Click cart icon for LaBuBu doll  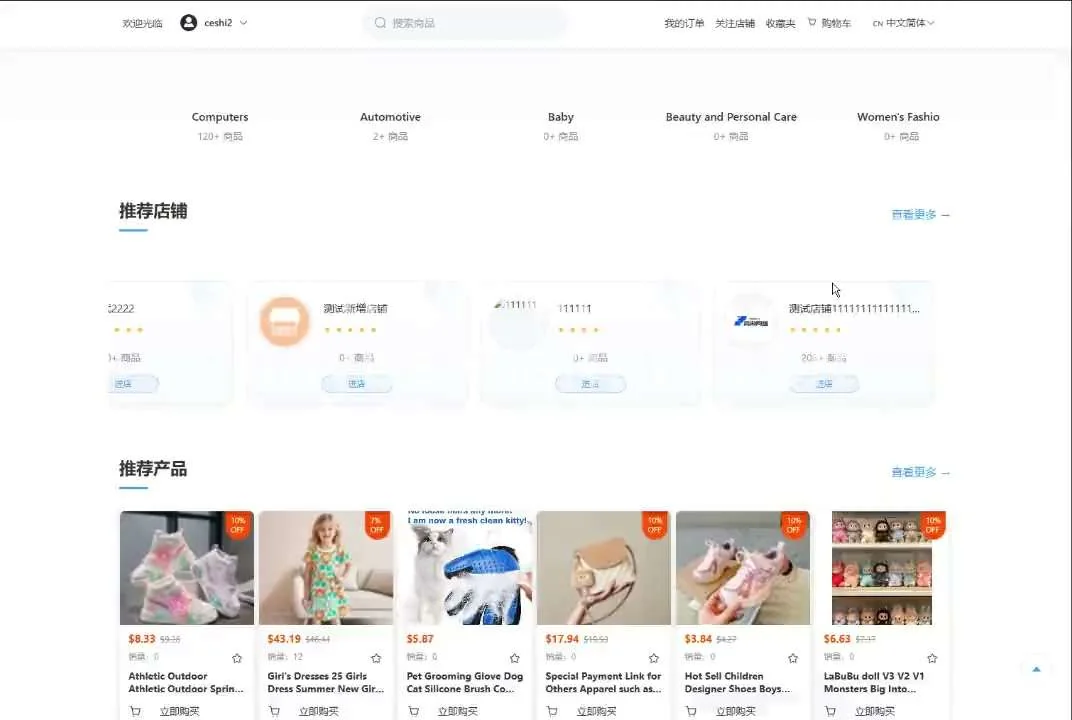click(x=830, y=712)
